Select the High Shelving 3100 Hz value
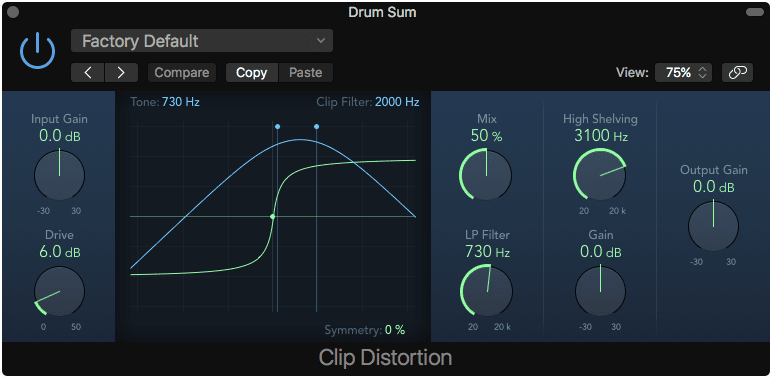 (601, 136)
